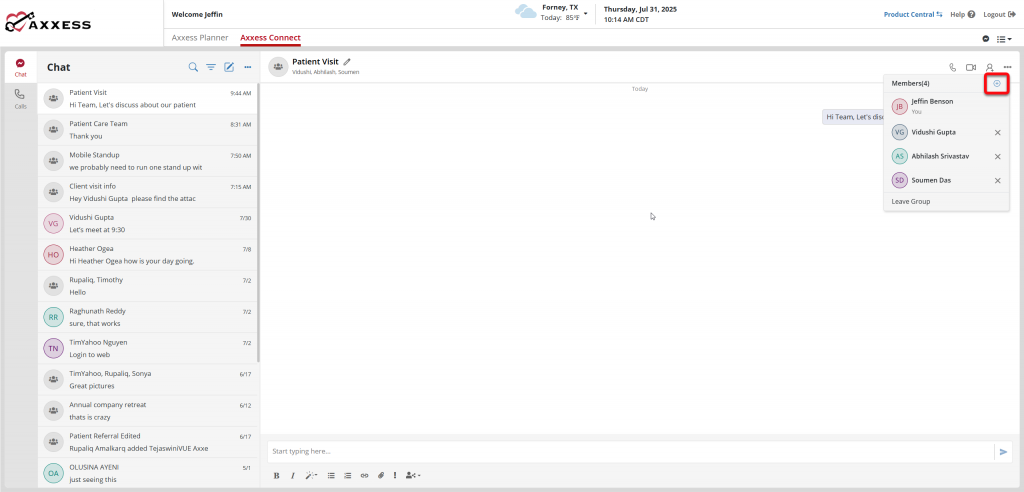Viewport: 1024px width, 492px height.
Task: Start a voice call in Patient Visit
Action: (x=952, y=67)
